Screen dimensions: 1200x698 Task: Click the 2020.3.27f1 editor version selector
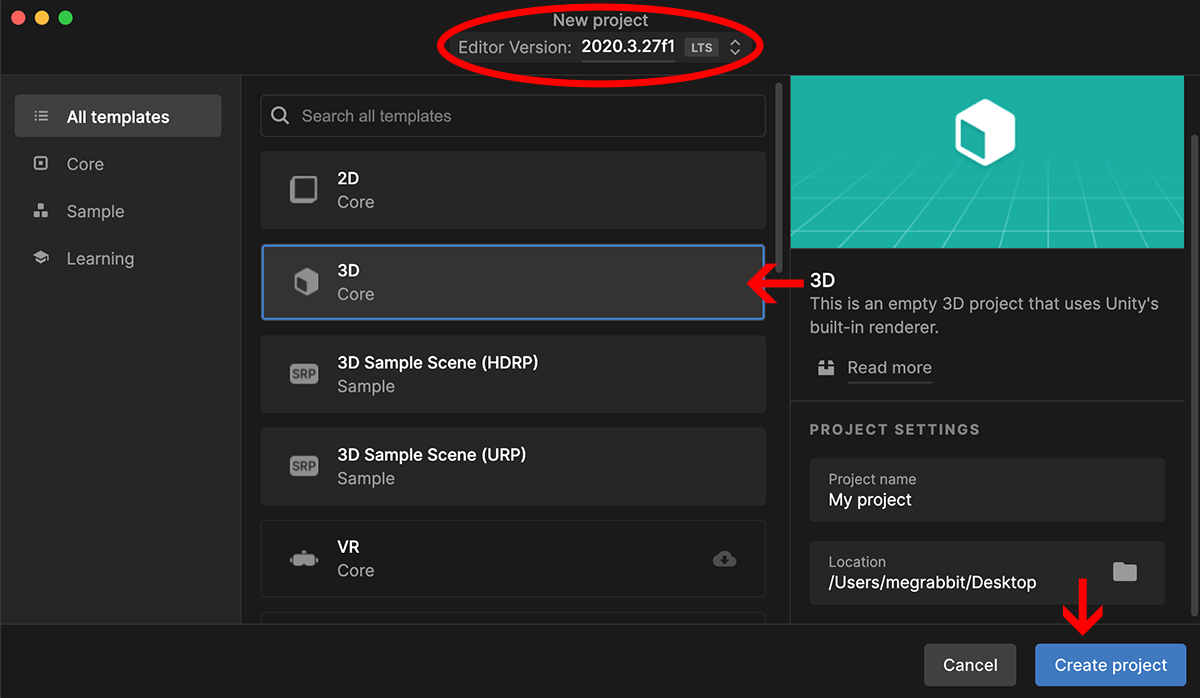[627, 47]
